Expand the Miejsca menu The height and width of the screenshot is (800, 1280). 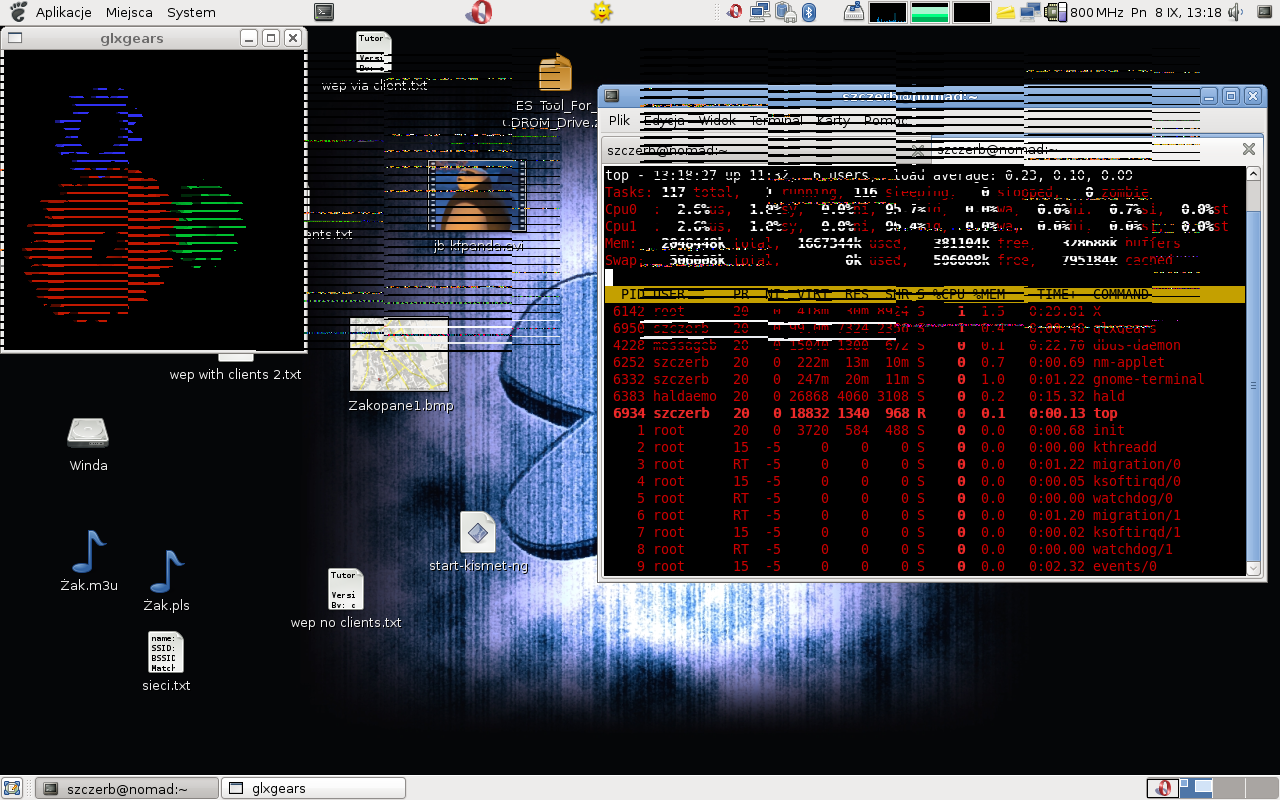click(128, 12)
